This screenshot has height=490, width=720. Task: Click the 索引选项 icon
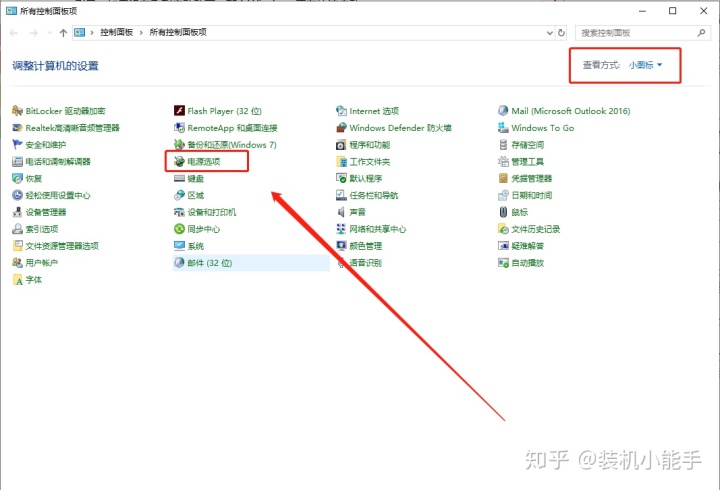pos(17,229)
